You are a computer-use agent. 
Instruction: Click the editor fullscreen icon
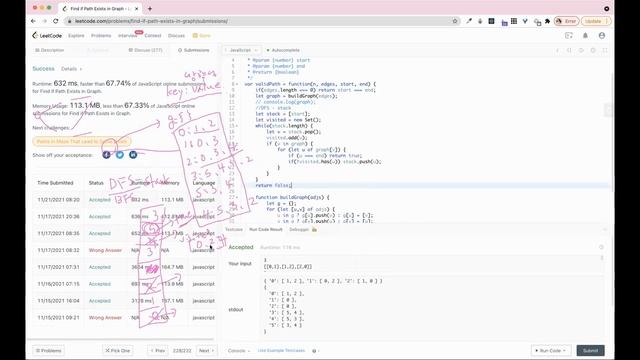click(605, 50)
